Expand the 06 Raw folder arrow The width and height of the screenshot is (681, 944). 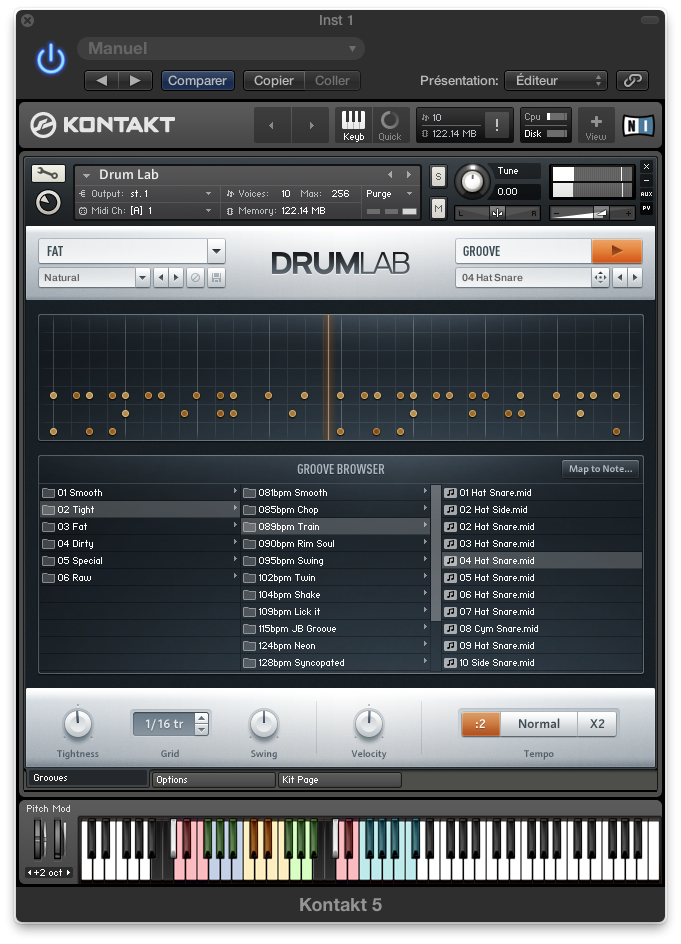pos(235,577)
